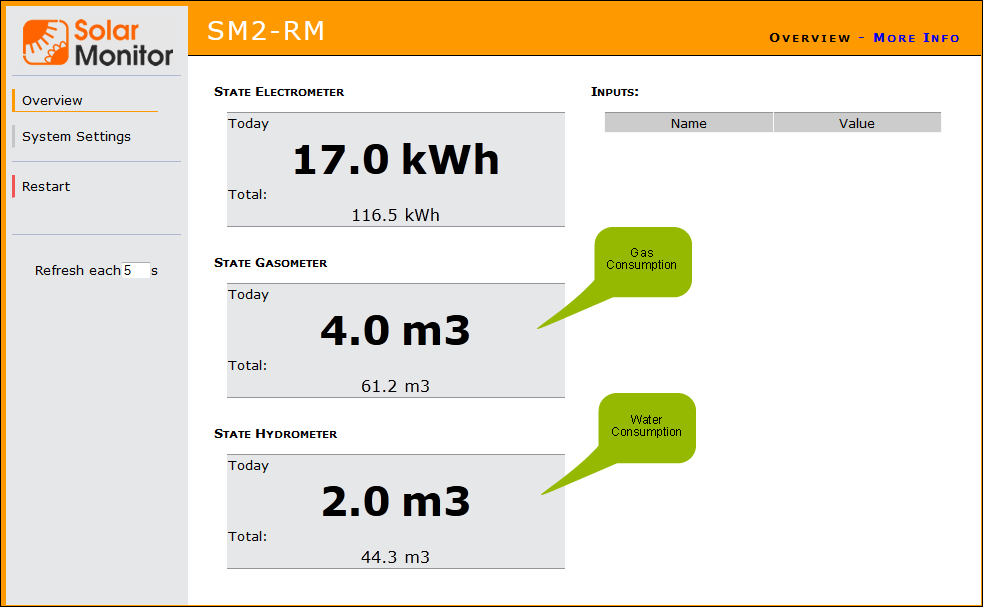Viewport: 983px width, 607px height.
Task: Click the 61.2 m3 gas total
Action: 395,386
